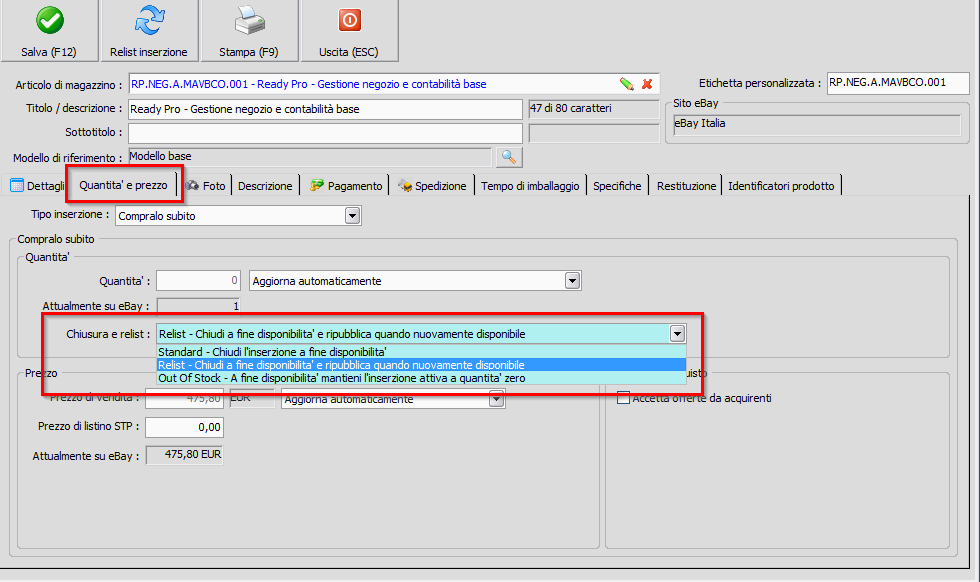This screenshot has width=980, height=582.
Task: Enable Accetta offerte da acquirenti checkbox
Action: click(x=623, y=398)
